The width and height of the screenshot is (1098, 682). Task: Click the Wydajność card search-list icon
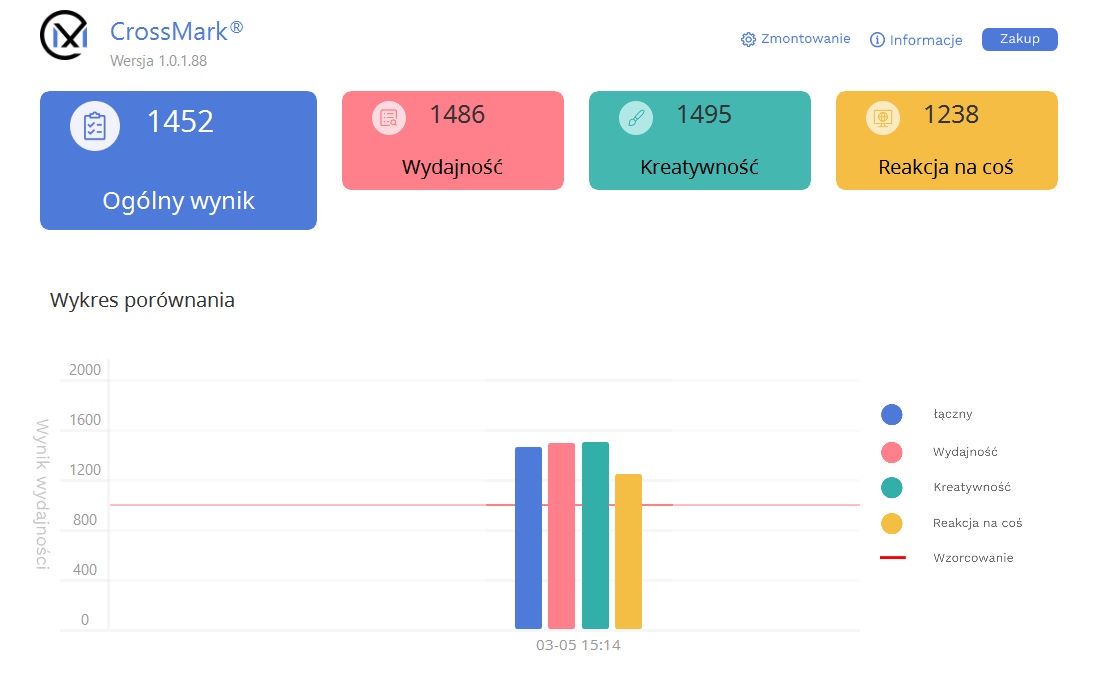pyautogui.click(x=389, y=118)
